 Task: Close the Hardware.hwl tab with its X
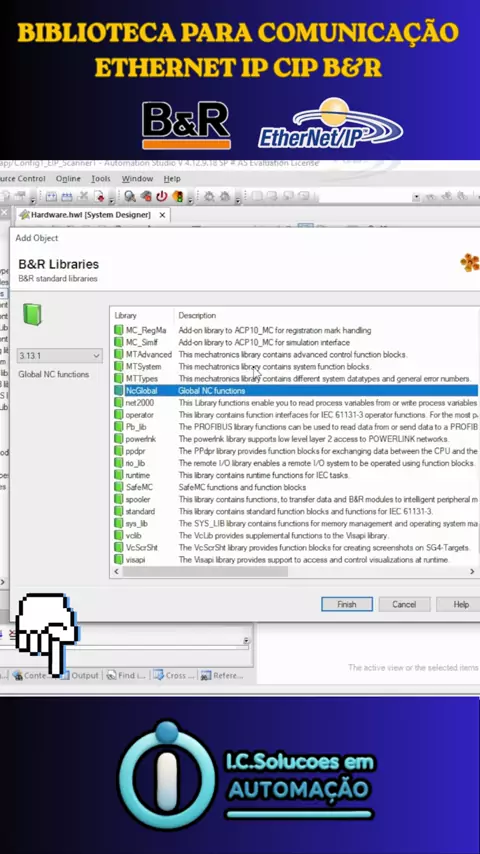pos(162,215)
